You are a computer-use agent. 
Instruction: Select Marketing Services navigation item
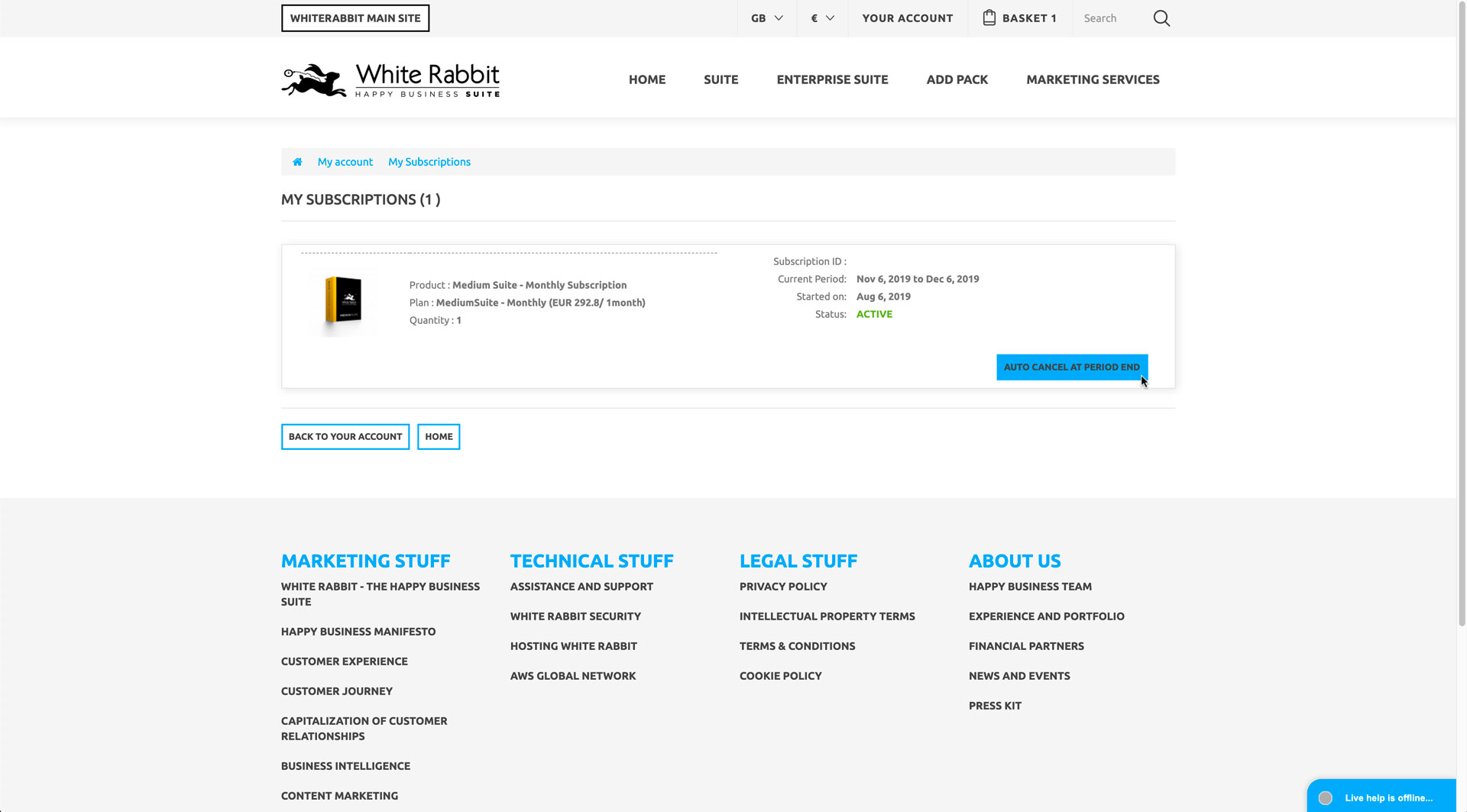coord(1093,79)
